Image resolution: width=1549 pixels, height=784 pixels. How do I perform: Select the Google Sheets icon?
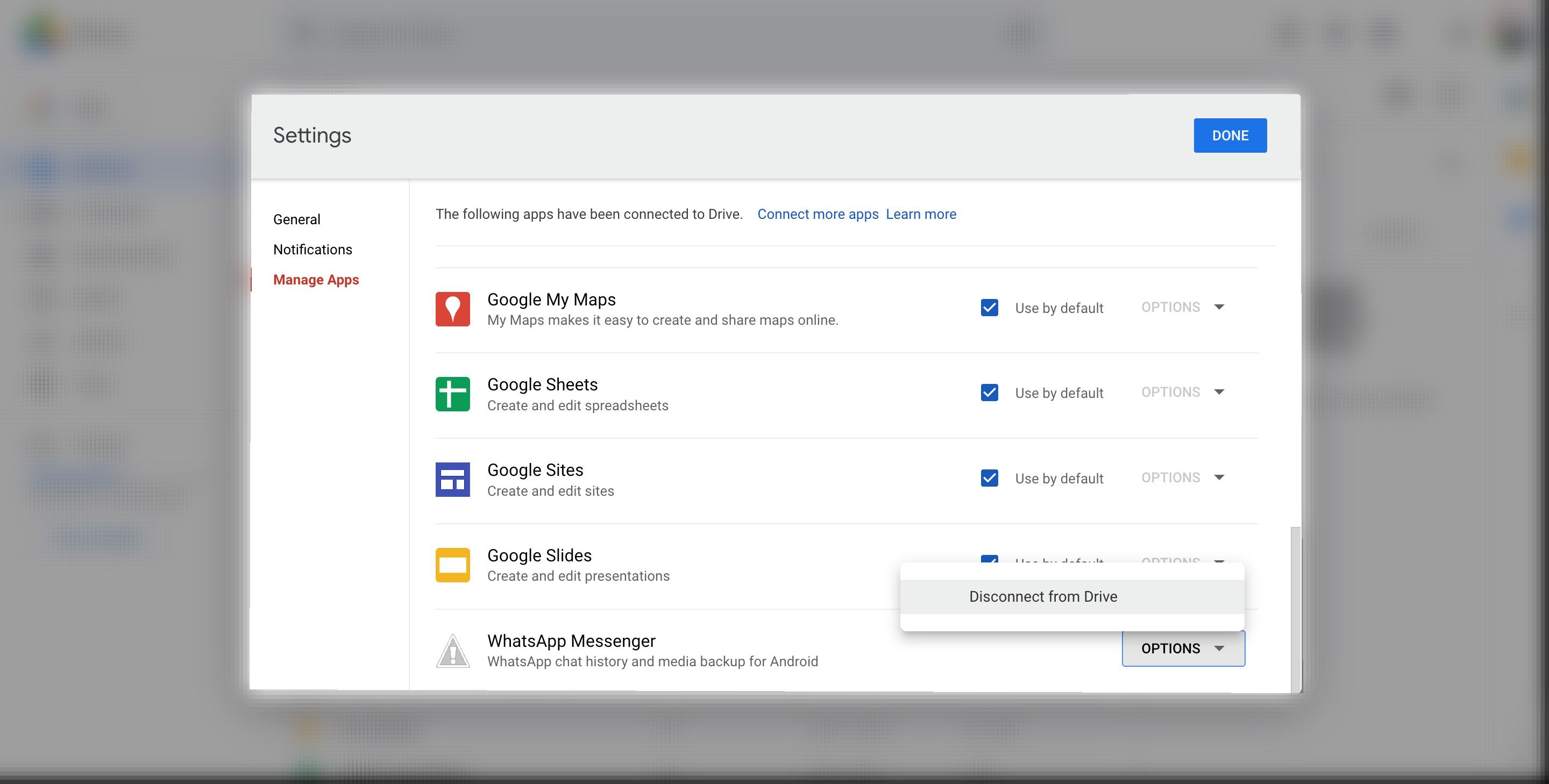452,394
